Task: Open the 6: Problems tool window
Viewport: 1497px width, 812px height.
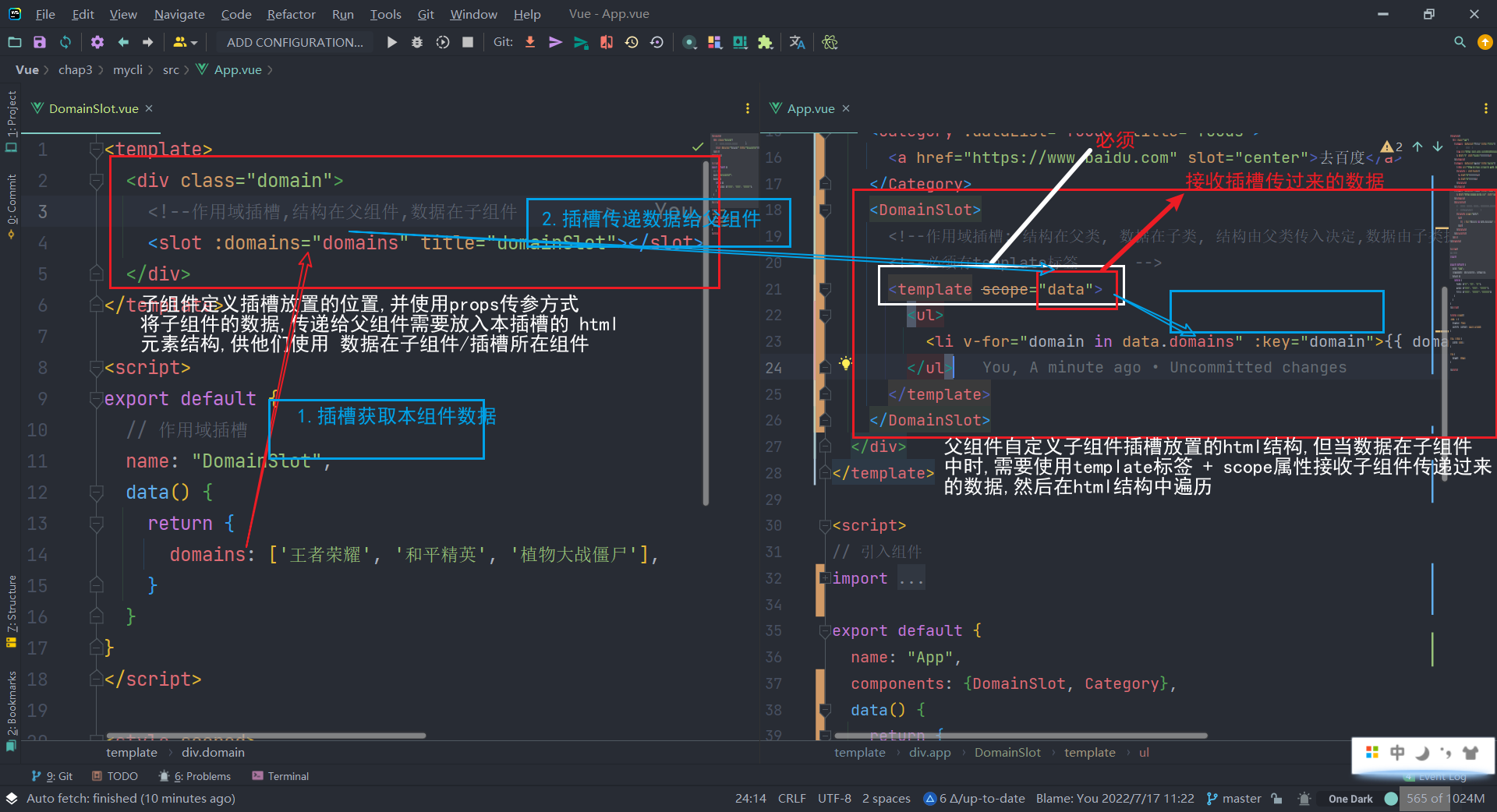Action: point(195,776)
